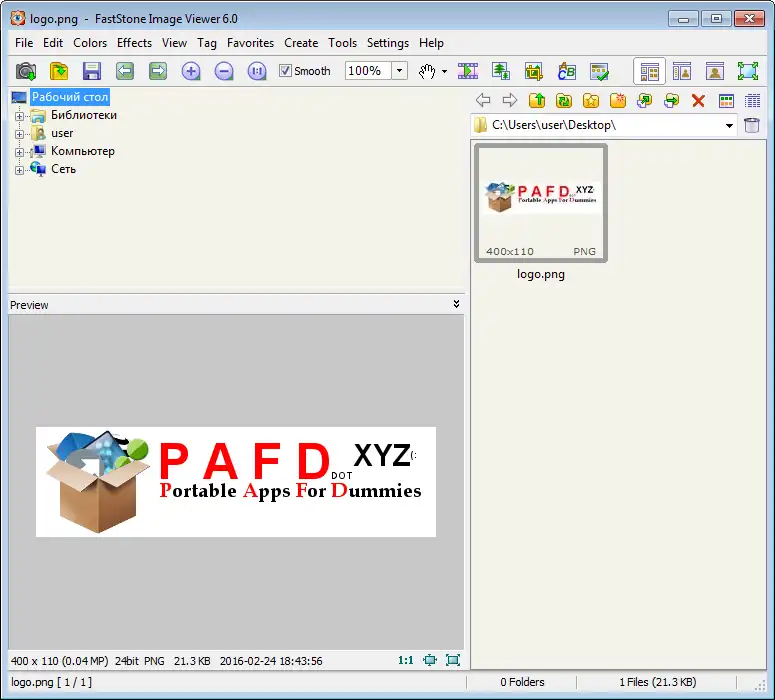This screenshot has width=775, height=700.
Task: Expand the Компьютер tree node
Action: (19, 152)
